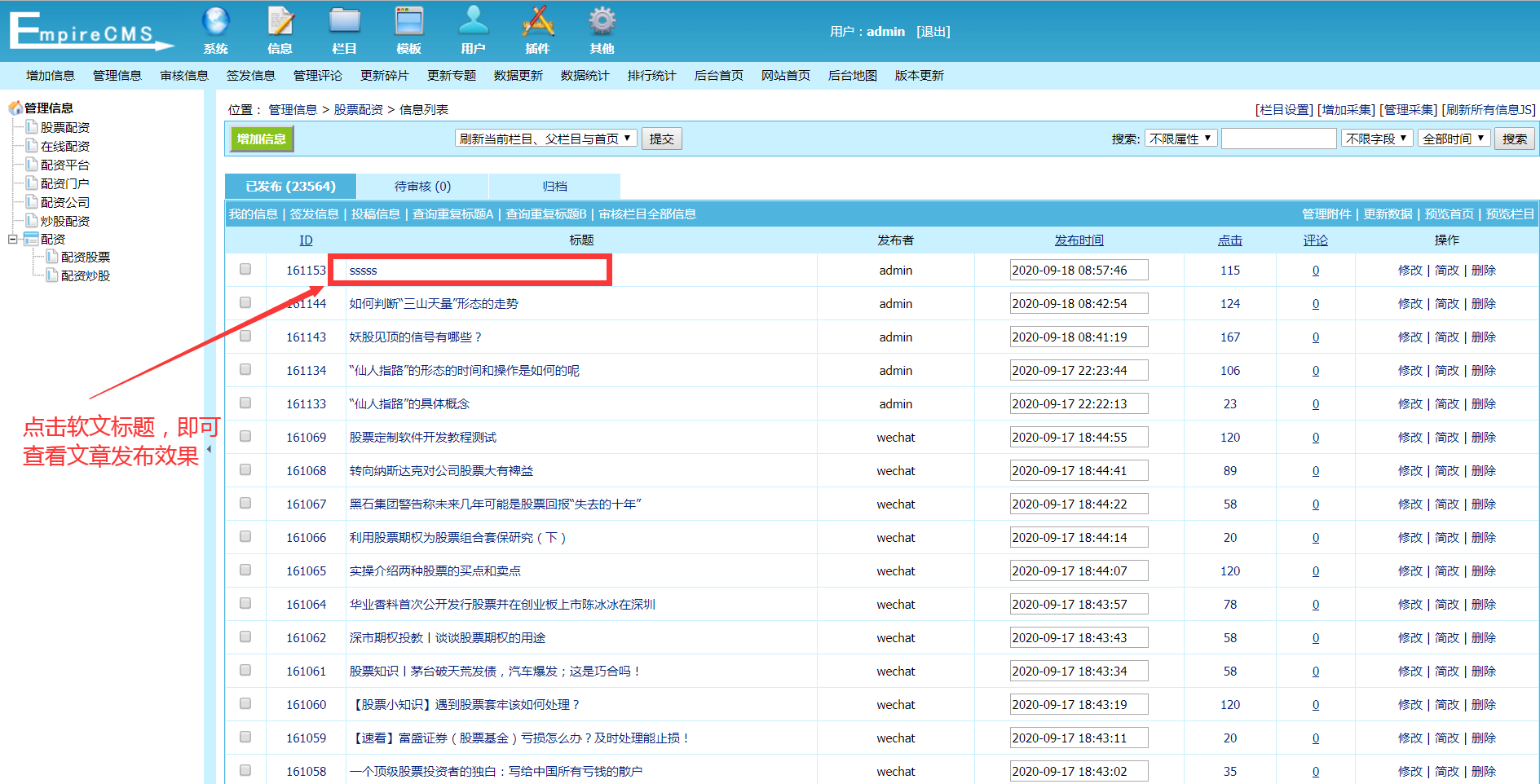1540x784 pixels.
Task: Sort by the 发布时间 column header
Action: coord(1079,240)
